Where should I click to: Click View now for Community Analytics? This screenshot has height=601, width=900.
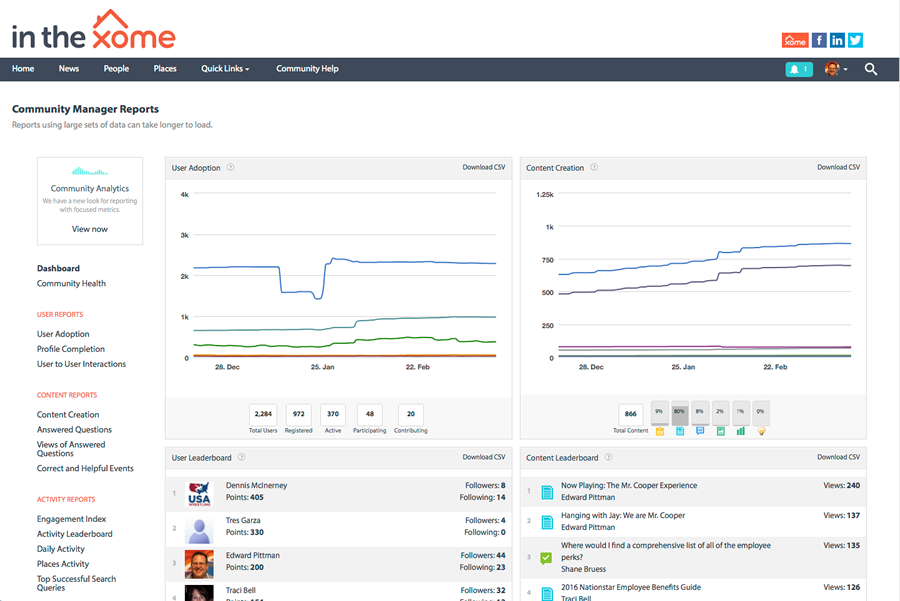click(x=90, y=229)
